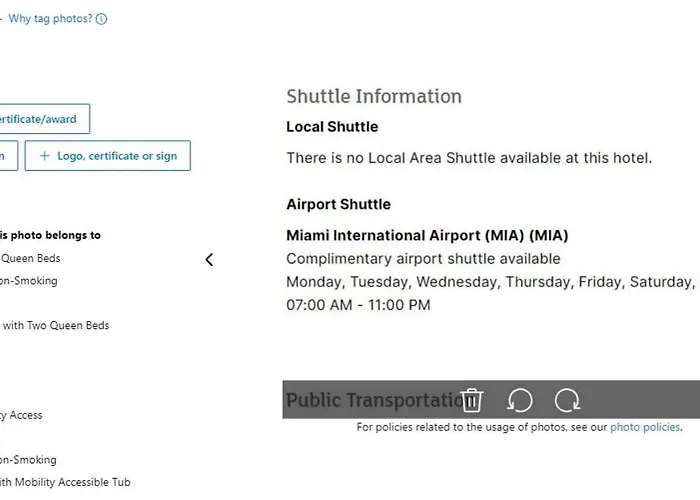
Task: Select the Non-Smoking option above Mobility Accessible Tub
Action: tap(28, 460)
